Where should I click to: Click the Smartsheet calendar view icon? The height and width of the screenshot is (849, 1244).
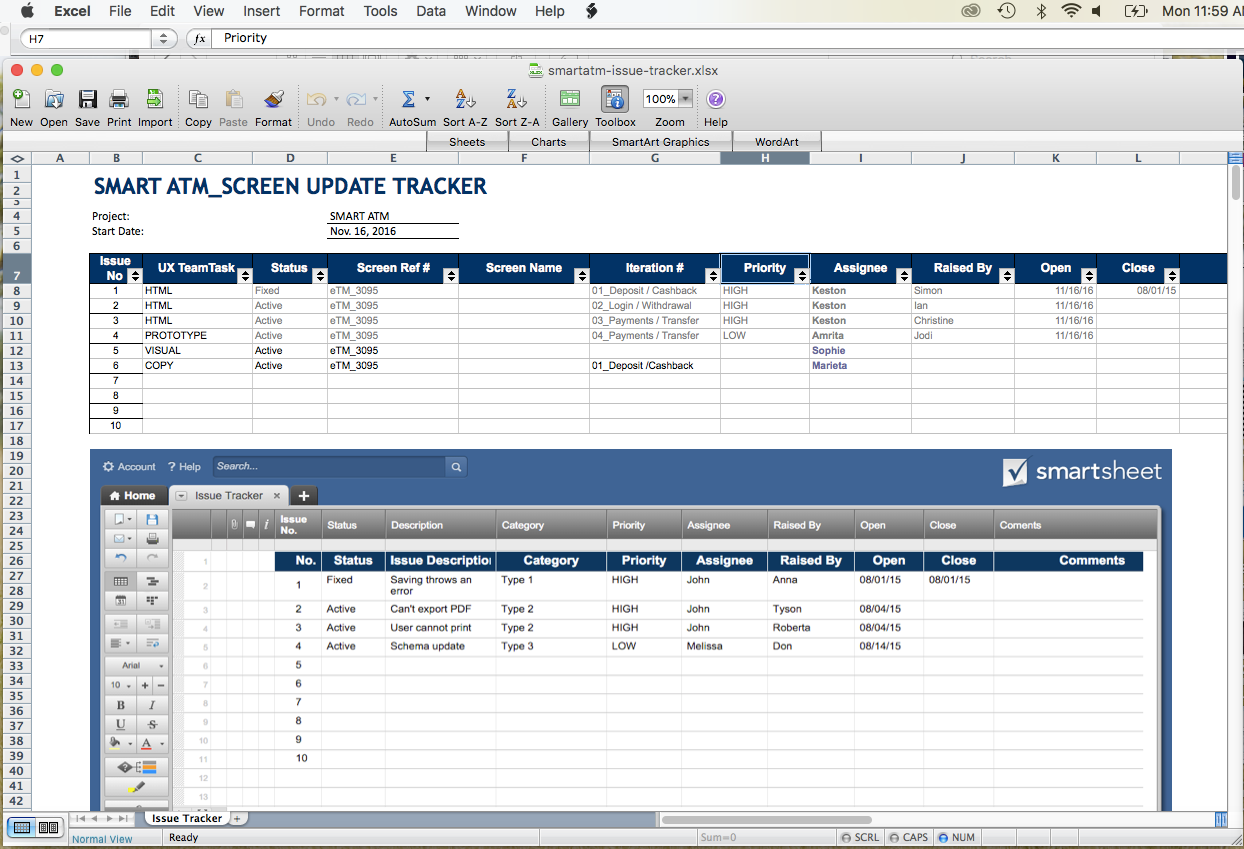click(121, 600)
